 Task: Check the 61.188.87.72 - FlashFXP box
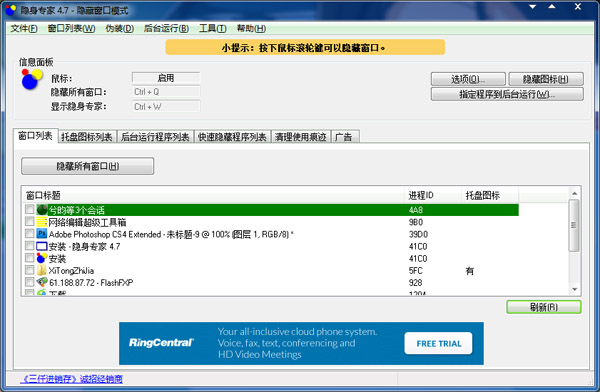pyautogui.click(x=29, y=282)
